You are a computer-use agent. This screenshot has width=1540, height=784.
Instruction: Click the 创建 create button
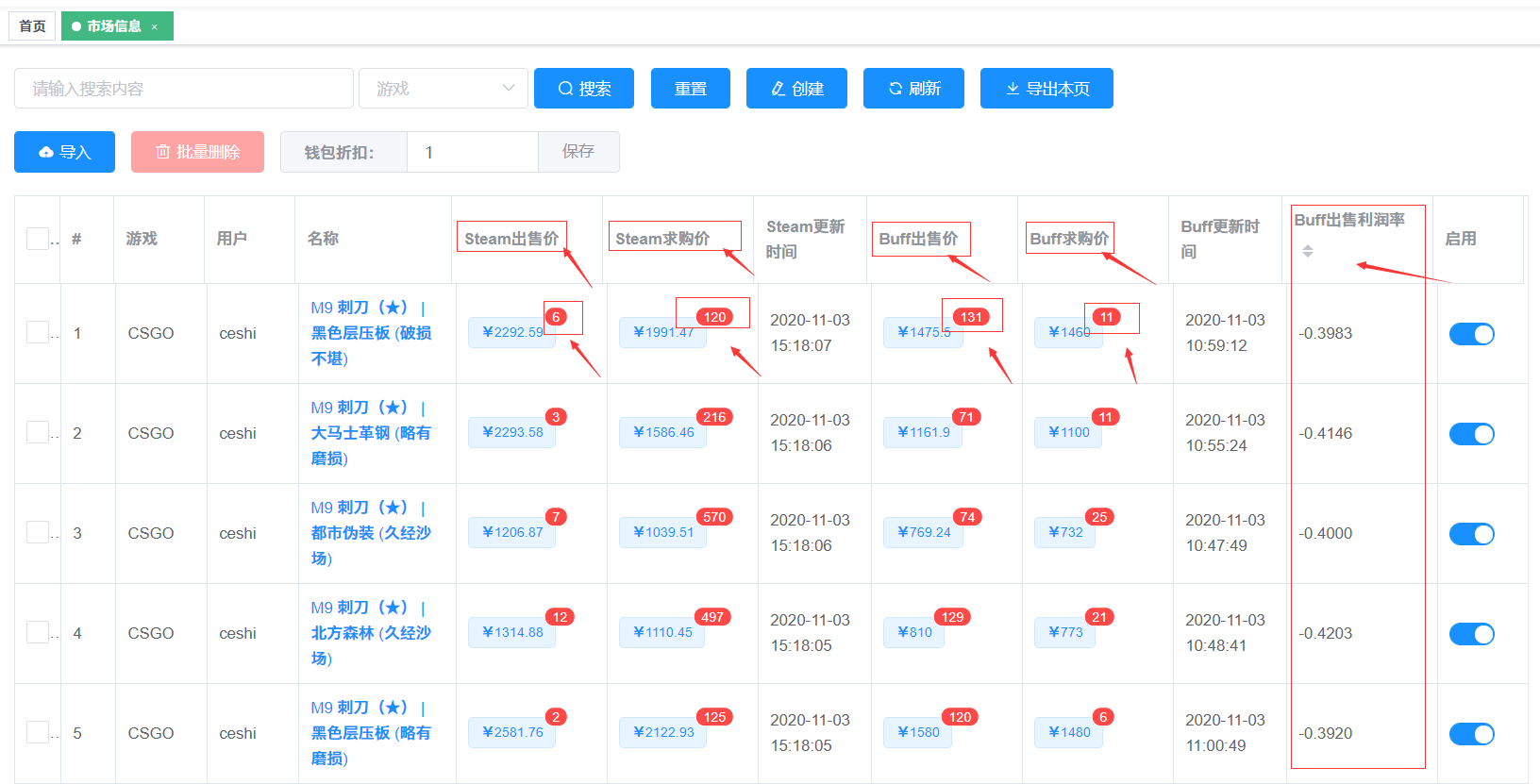pyautogui.click(x=796, y=89)
